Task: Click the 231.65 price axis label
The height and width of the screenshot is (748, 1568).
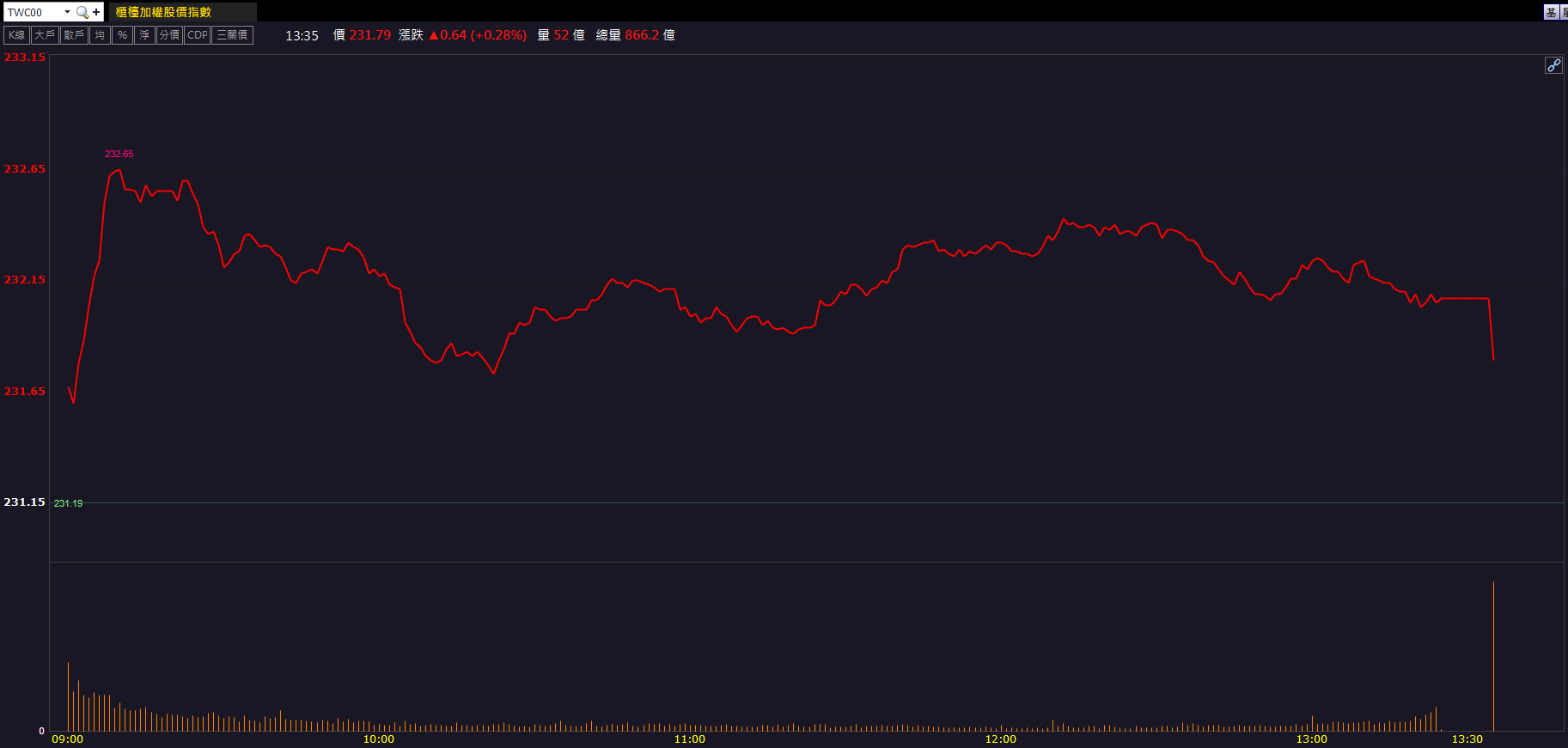Action: coord(24,392)
